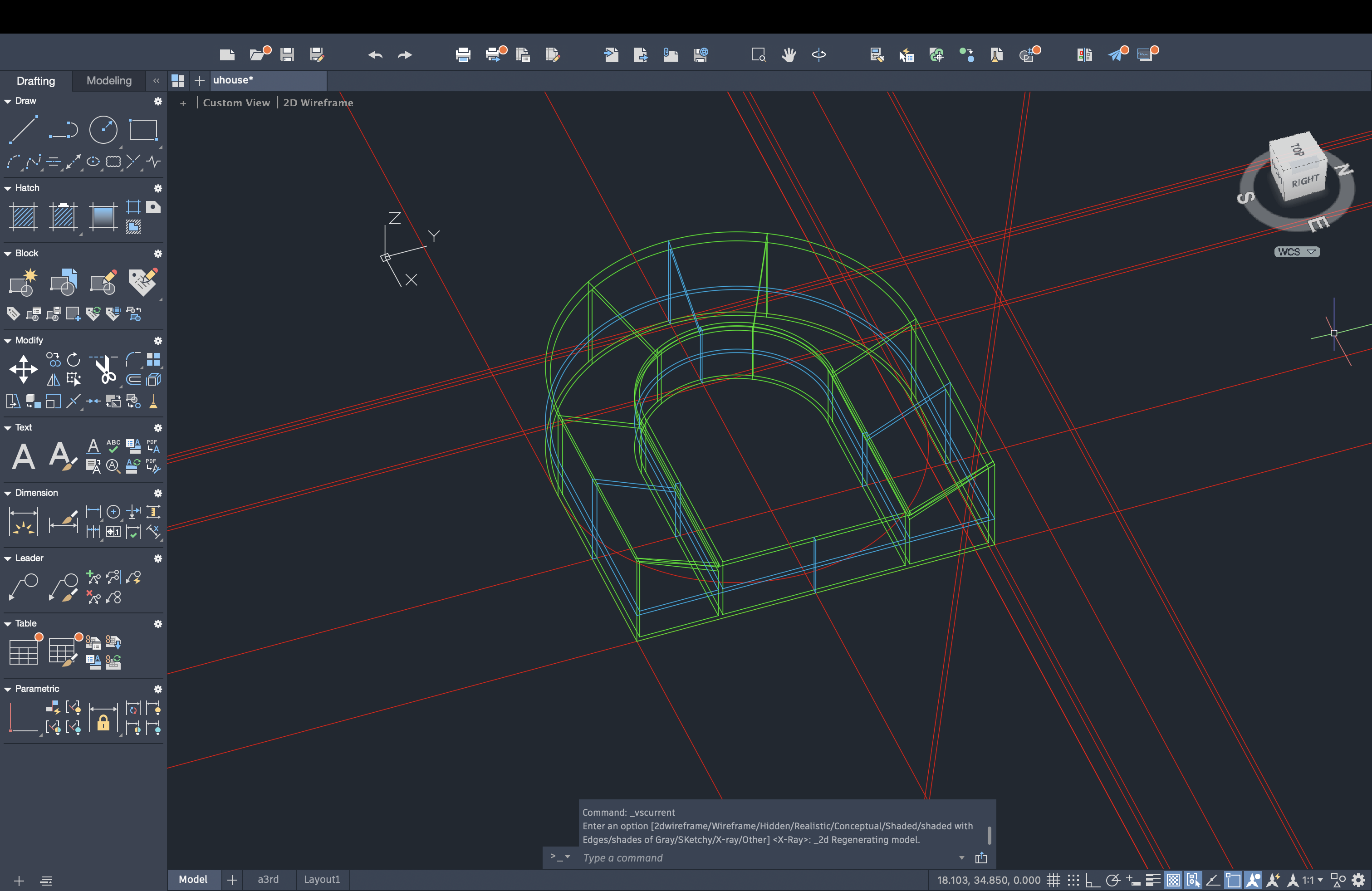Image resolution: width=1372 pixels, height=891 pixels.
Task: Toggle grid display in status bar
Action: point(1053,880)
